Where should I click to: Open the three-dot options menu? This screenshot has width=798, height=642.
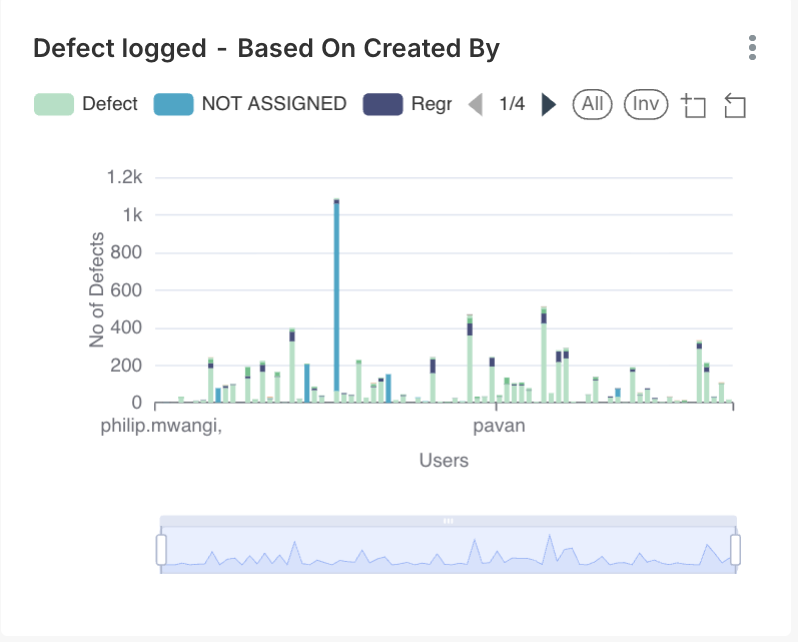point(752,47)
